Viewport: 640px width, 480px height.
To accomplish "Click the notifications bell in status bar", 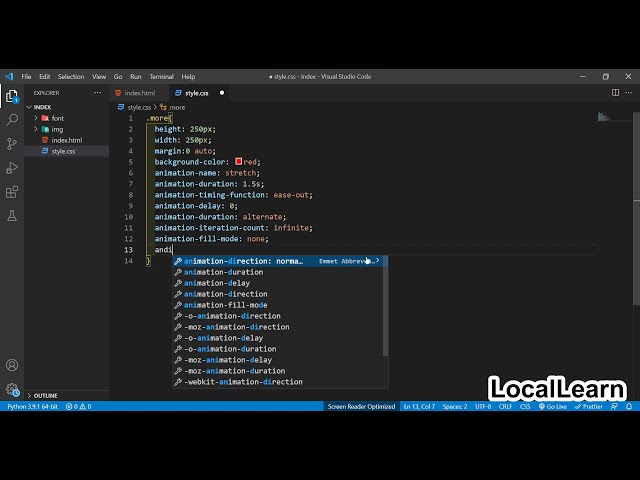I will [629, 407].
